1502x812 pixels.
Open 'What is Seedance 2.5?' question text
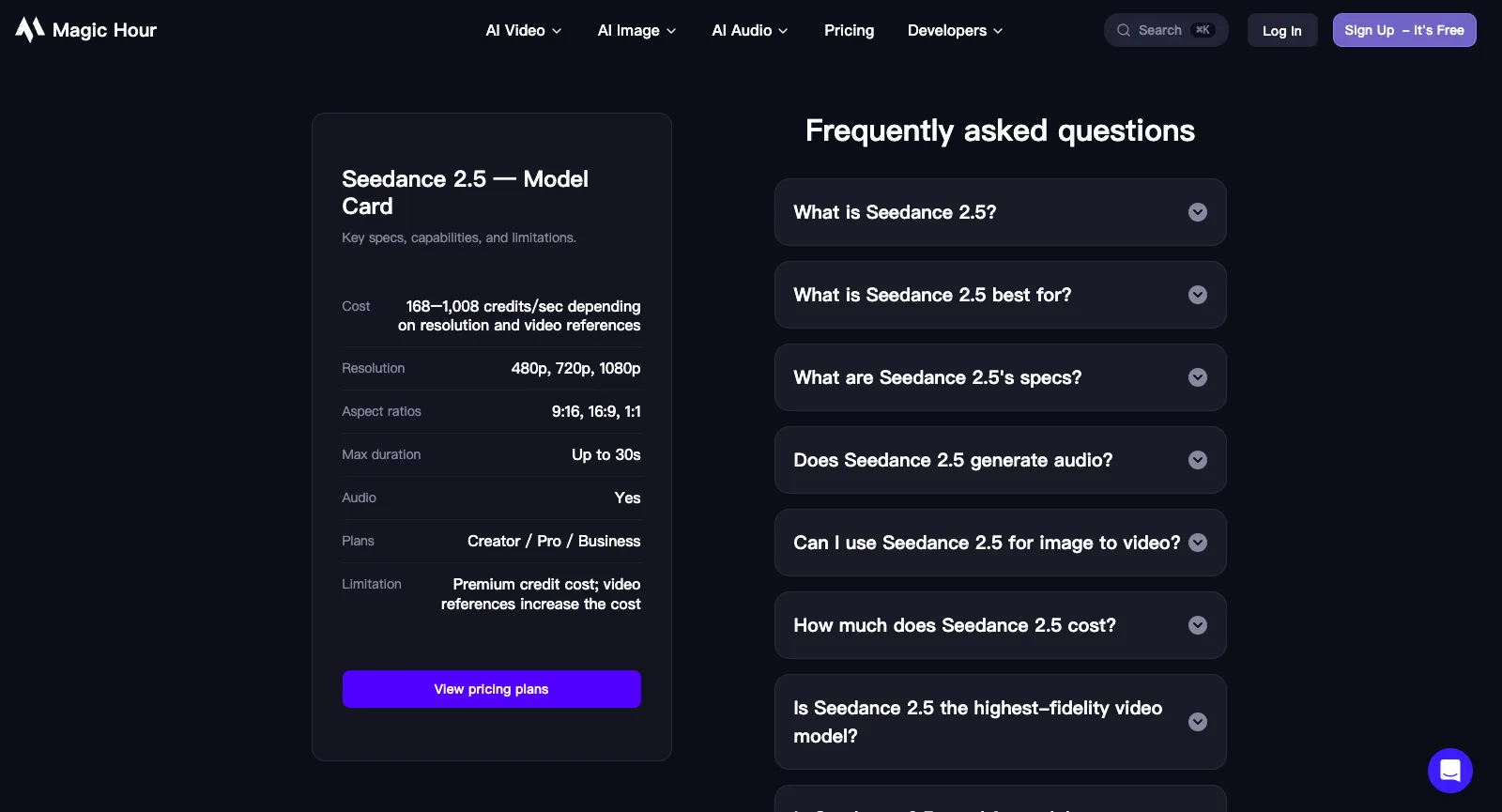[x=895, y=212]
